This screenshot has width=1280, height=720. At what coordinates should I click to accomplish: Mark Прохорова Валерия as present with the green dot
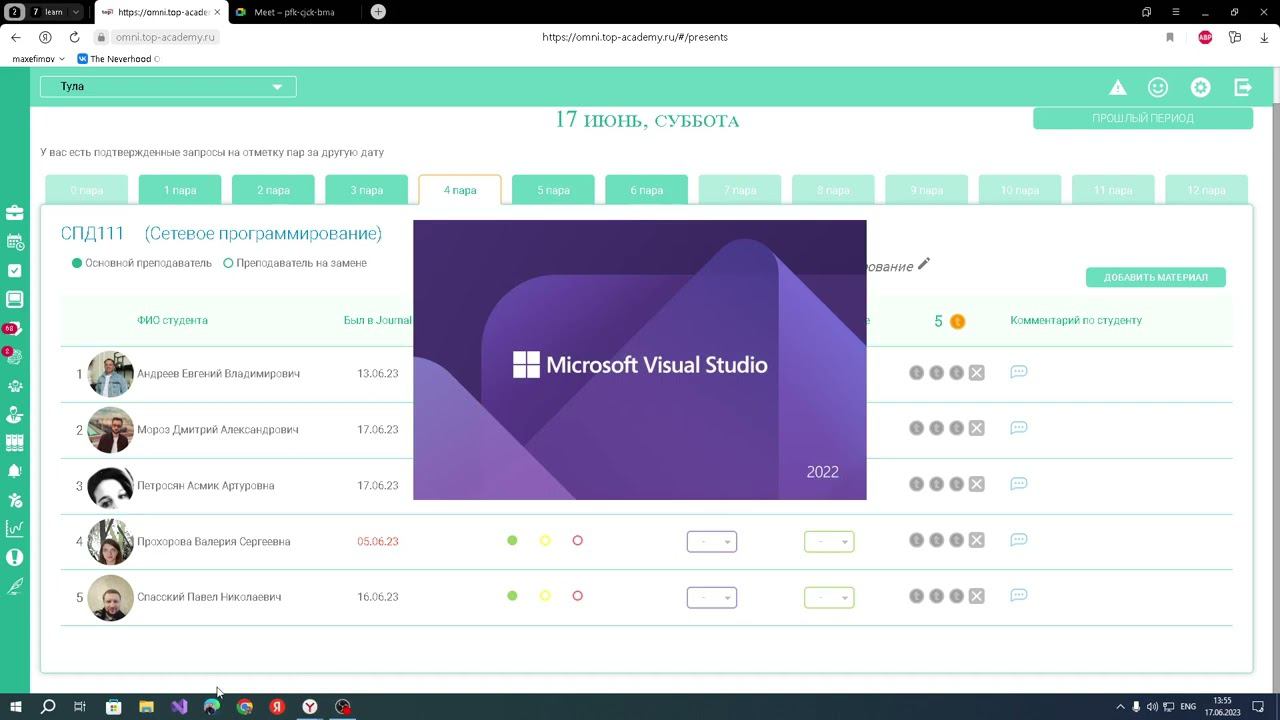click(512, 541)
